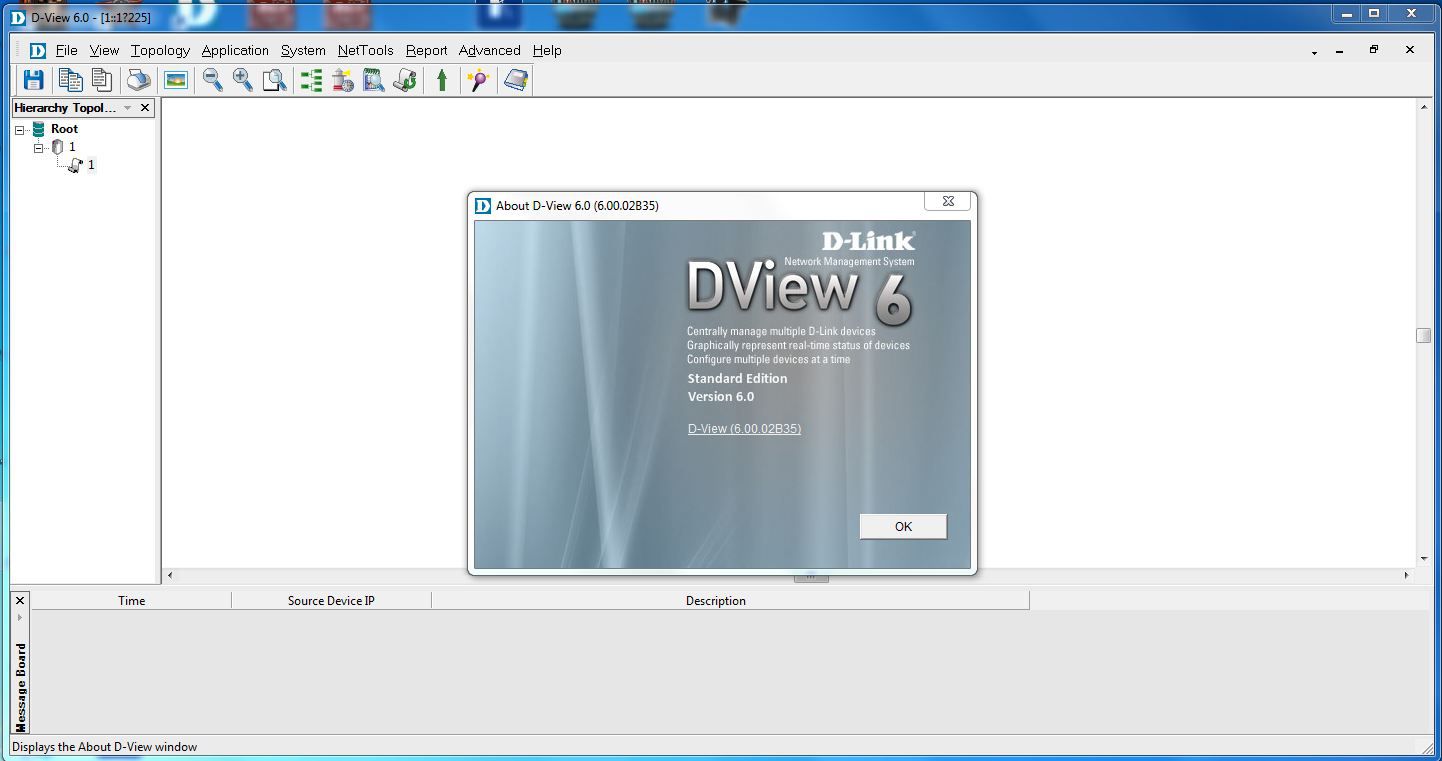1442x761 pixels.
Task: Open the D-View (6.00.02B35) link
Action: (x=744, y=428)
